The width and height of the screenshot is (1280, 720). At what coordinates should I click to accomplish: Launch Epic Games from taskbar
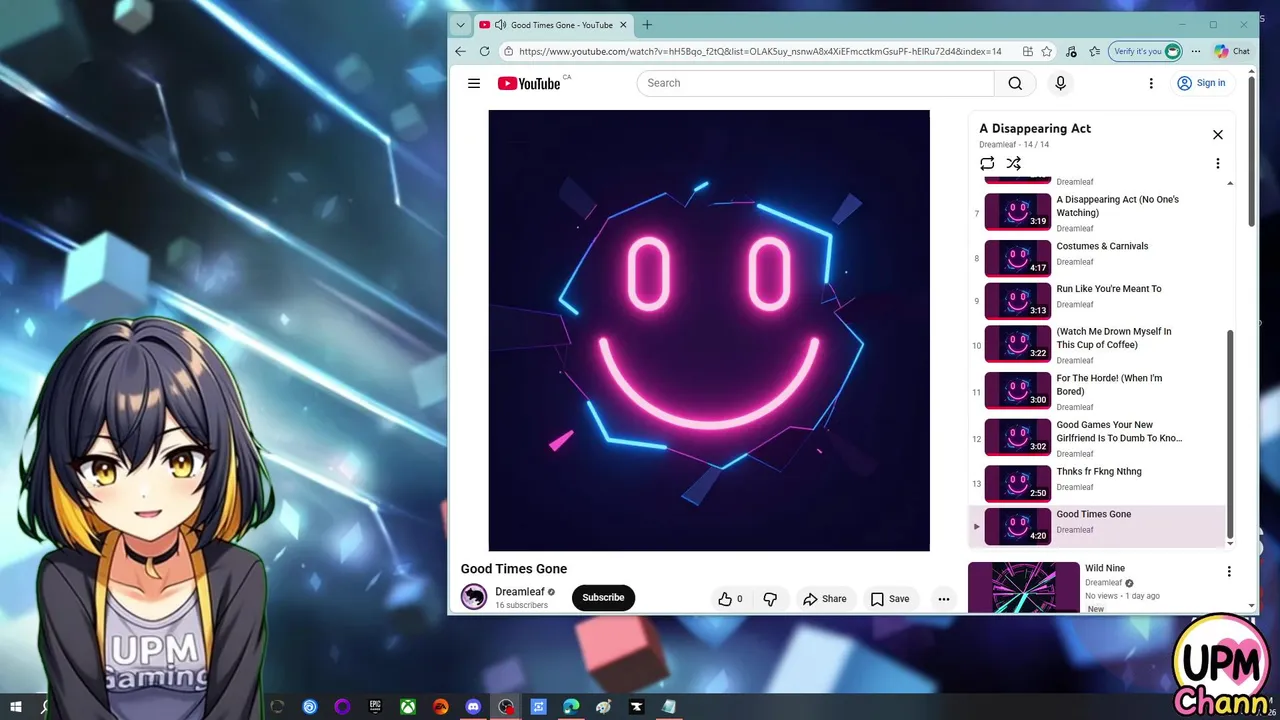[375, 707]
